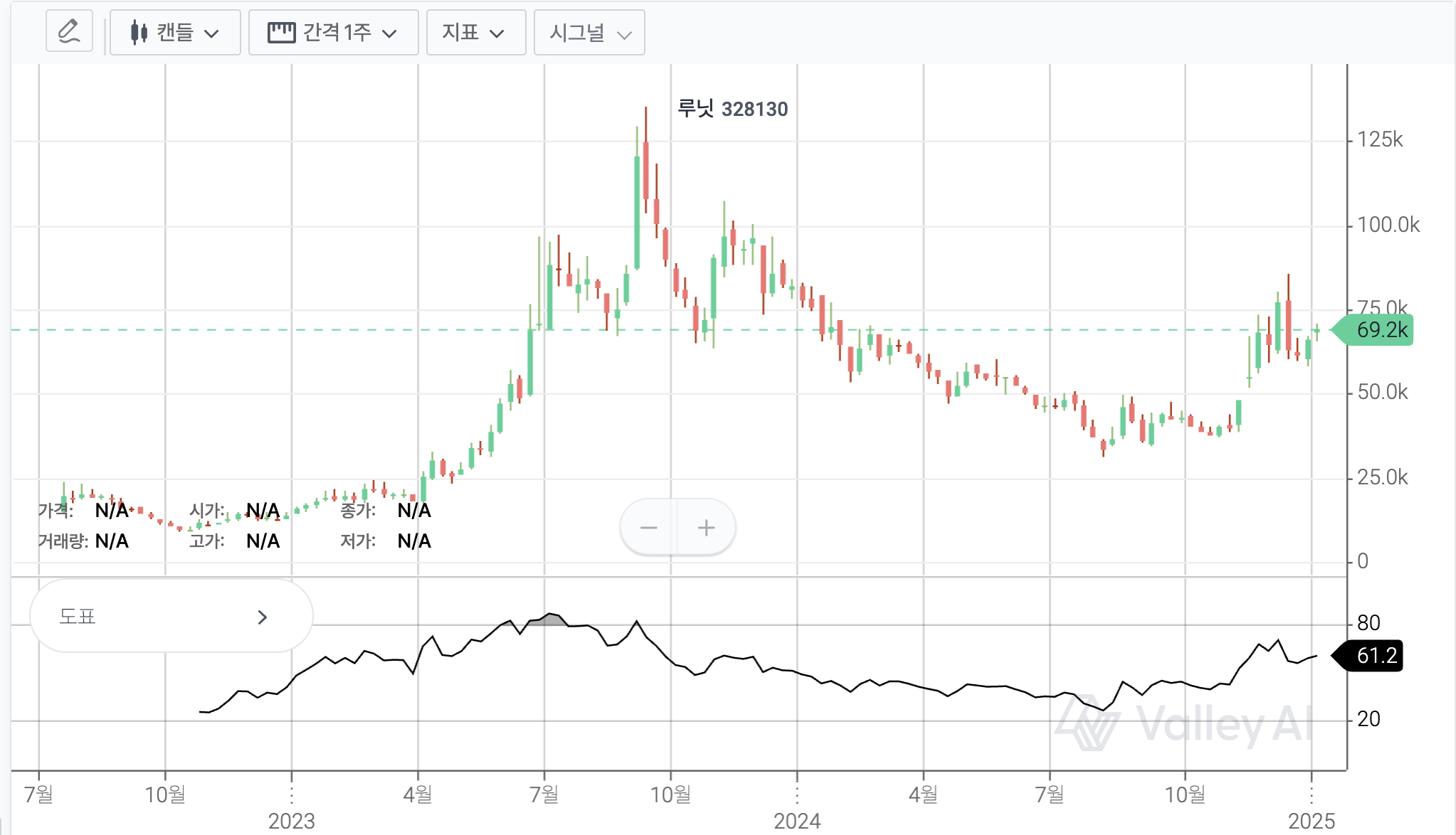
Task: Click the Valley AI watermark logo
Action: pos(1087,723)
